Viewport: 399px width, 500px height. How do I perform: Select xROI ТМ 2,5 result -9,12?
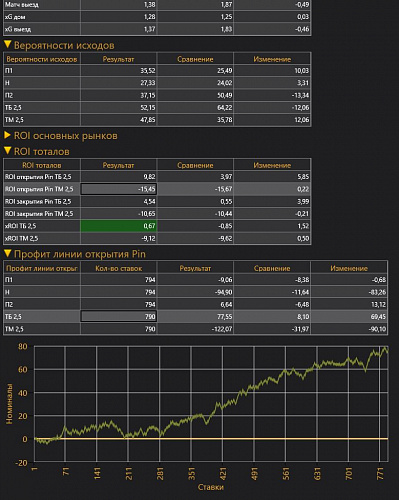coord(118,238)
